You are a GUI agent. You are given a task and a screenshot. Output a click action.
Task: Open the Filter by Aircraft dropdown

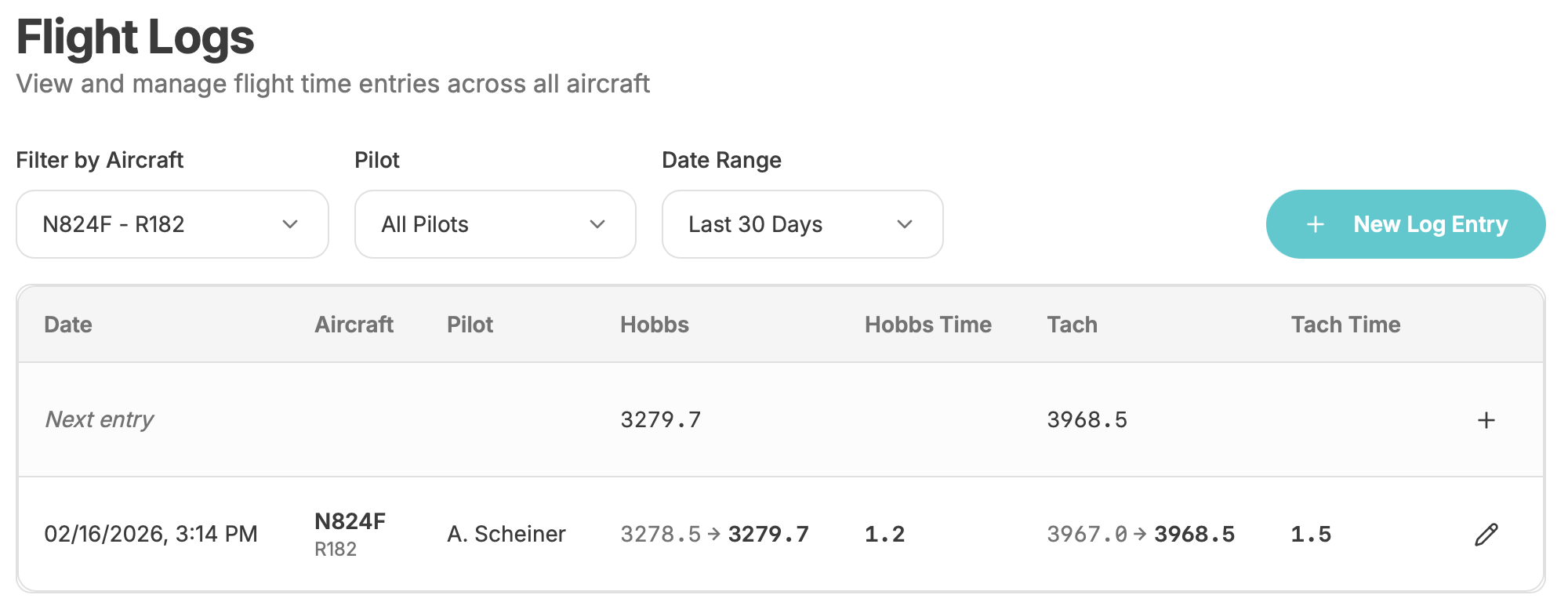tap(172, 224)
